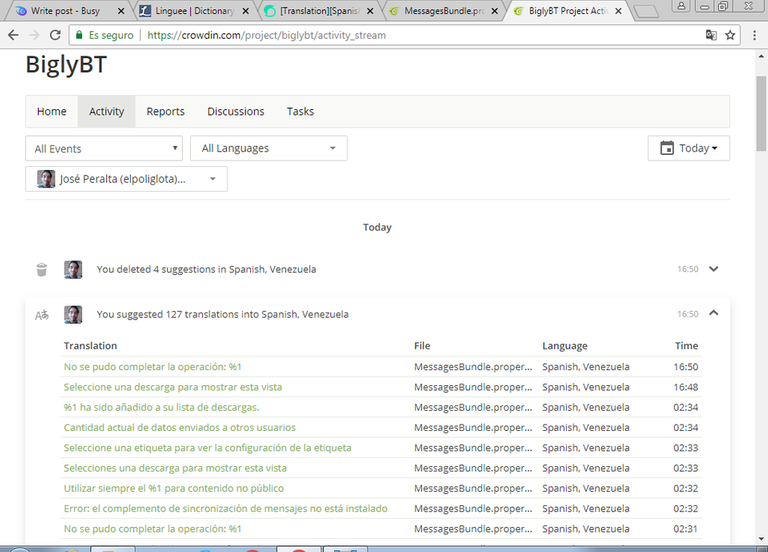Open the Today date filter
768x552 pixels.
(688, 148)
